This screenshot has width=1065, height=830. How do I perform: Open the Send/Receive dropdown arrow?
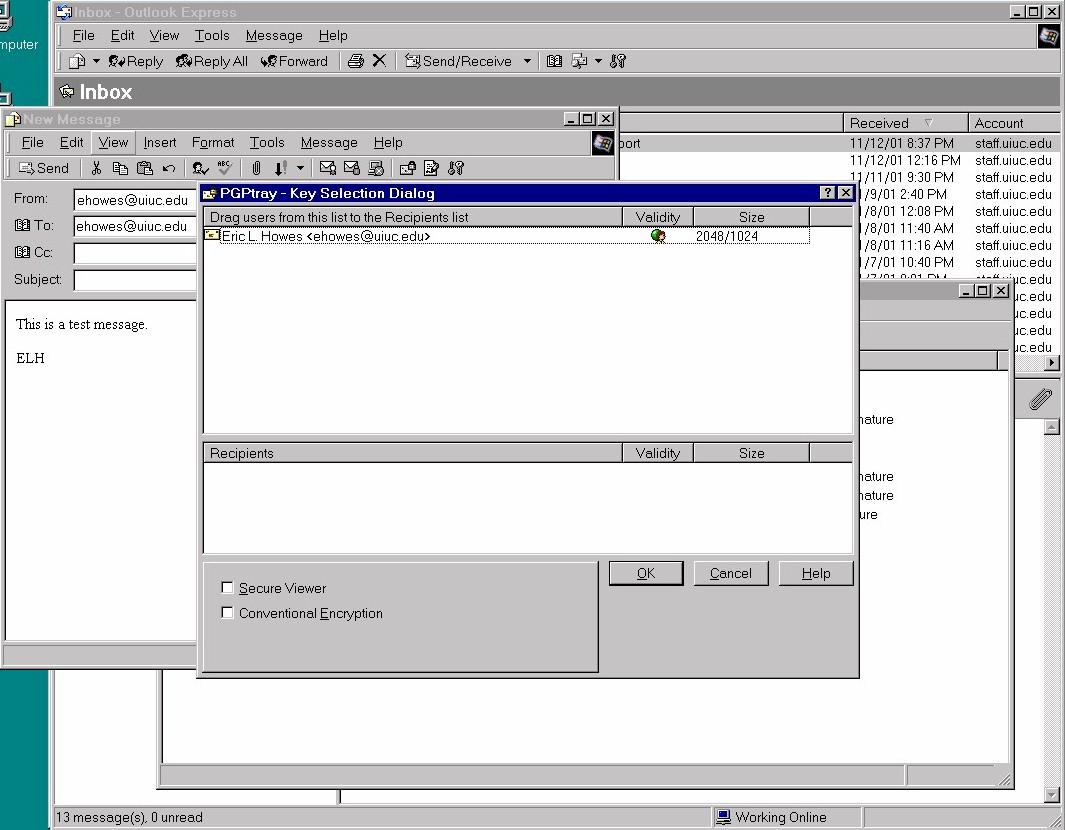pyautogui.click(x=527, y=61)
